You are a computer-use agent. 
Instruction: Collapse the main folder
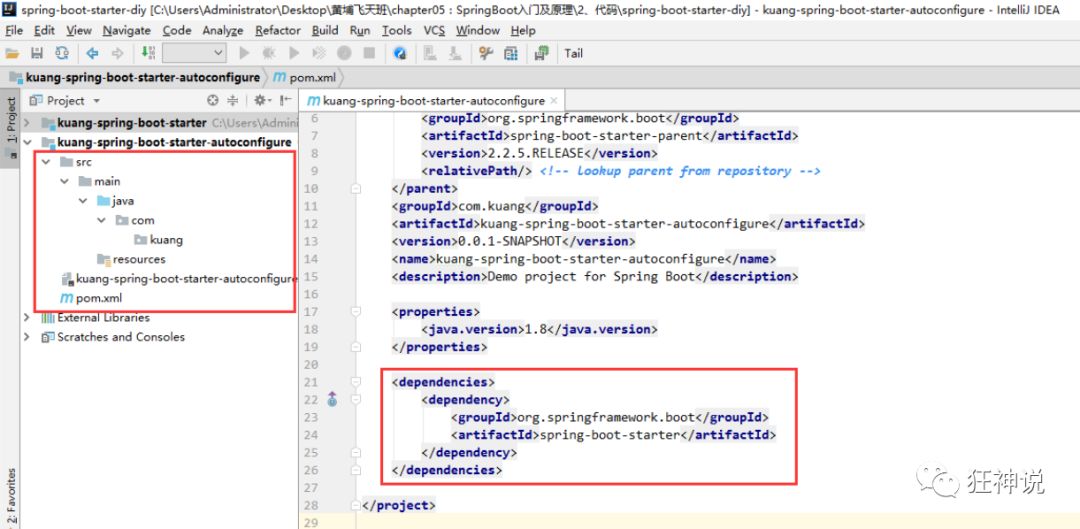click(x=65, y=181)
